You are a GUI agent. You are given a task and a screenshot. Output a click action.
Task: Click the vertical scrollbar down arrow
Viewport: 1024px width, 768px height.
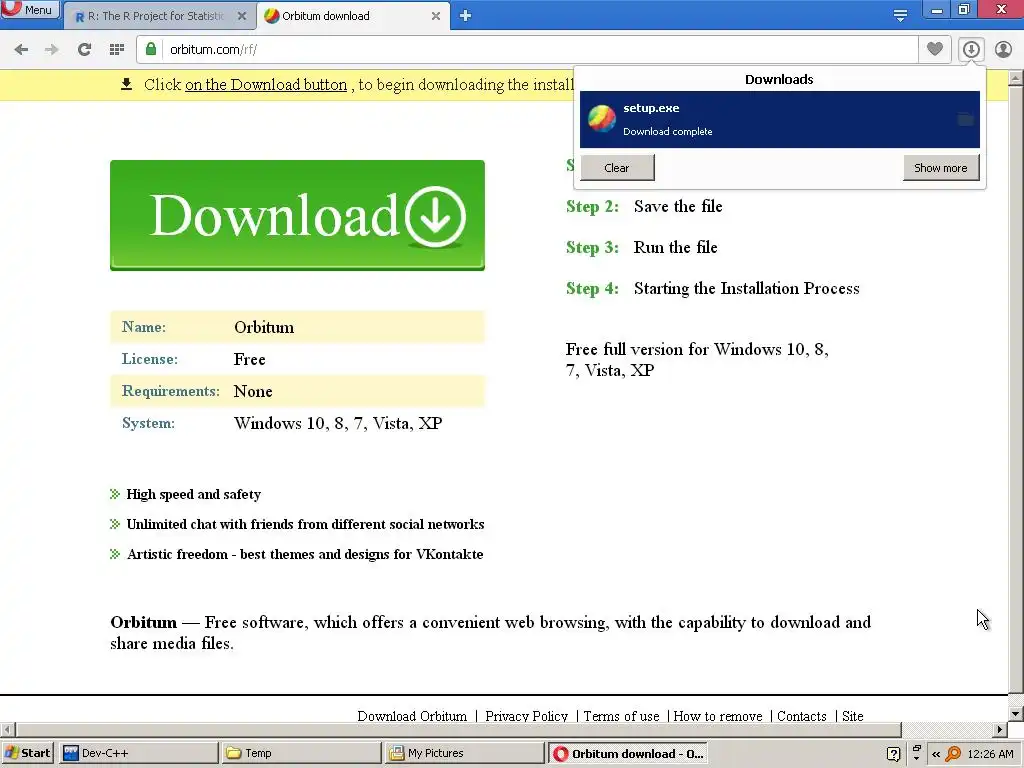(1016, 714)
